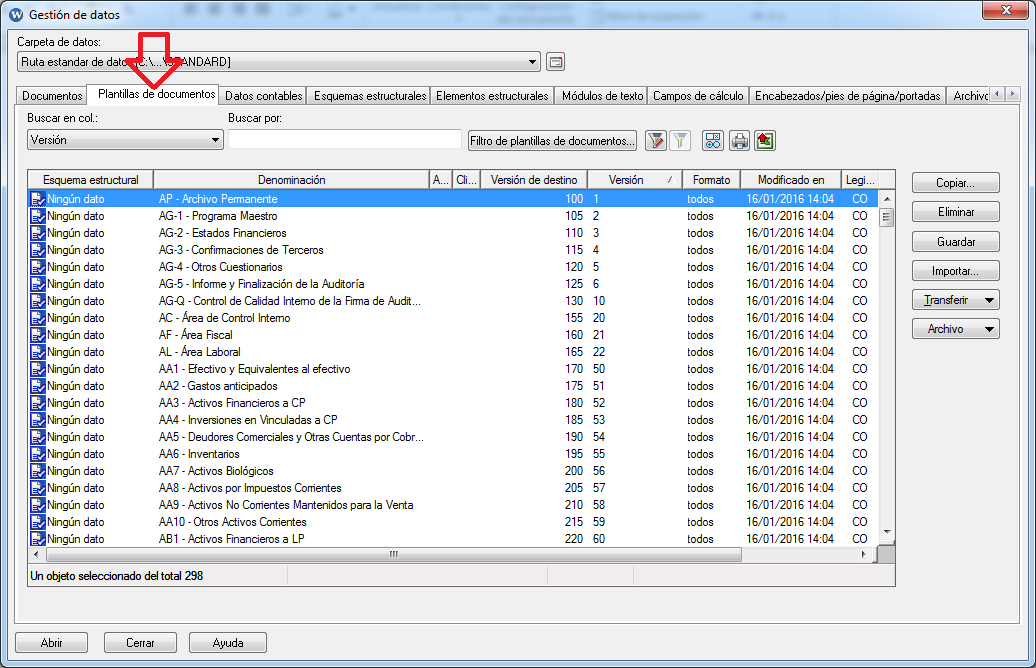Open Encabezados/pies de página/portadas tab

pos(848,96)
